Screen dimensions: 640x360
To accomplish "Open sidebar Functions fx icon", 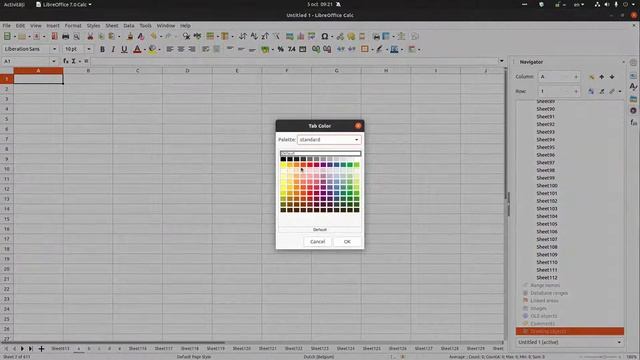I will (x=633, y=122).
